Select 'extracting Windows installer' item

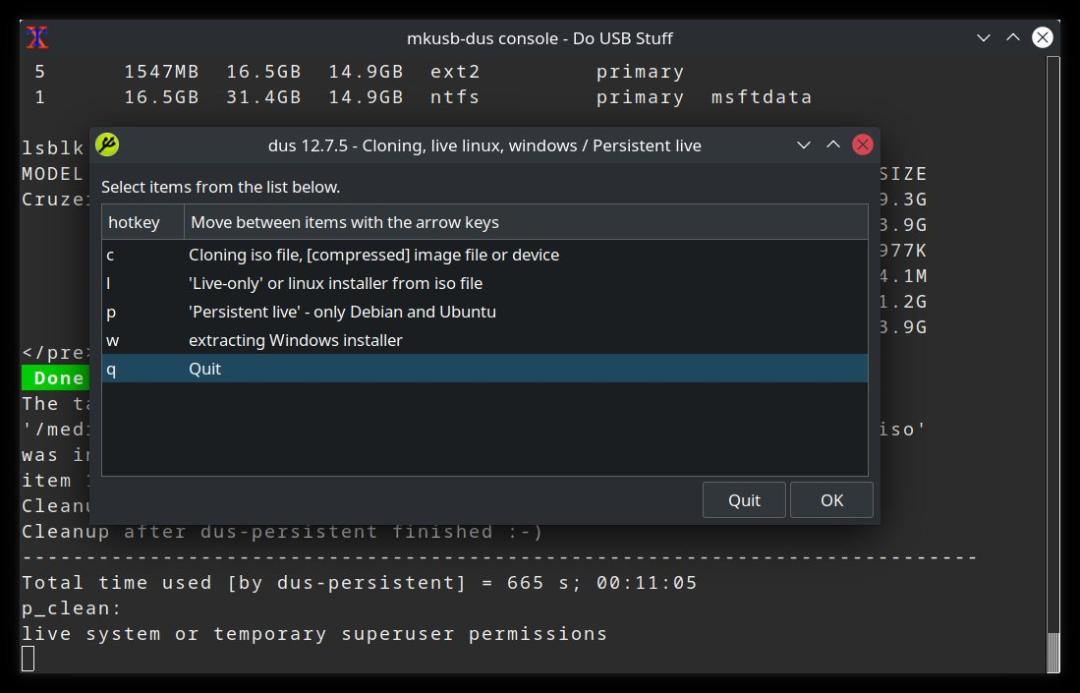485,340
